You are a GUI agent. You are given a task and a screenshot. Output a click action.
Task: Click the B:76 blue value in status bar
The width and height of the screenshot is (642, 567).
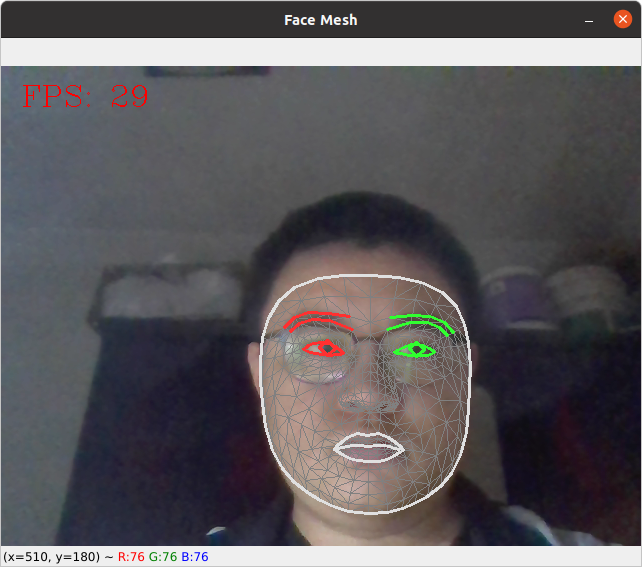point(195,557)
